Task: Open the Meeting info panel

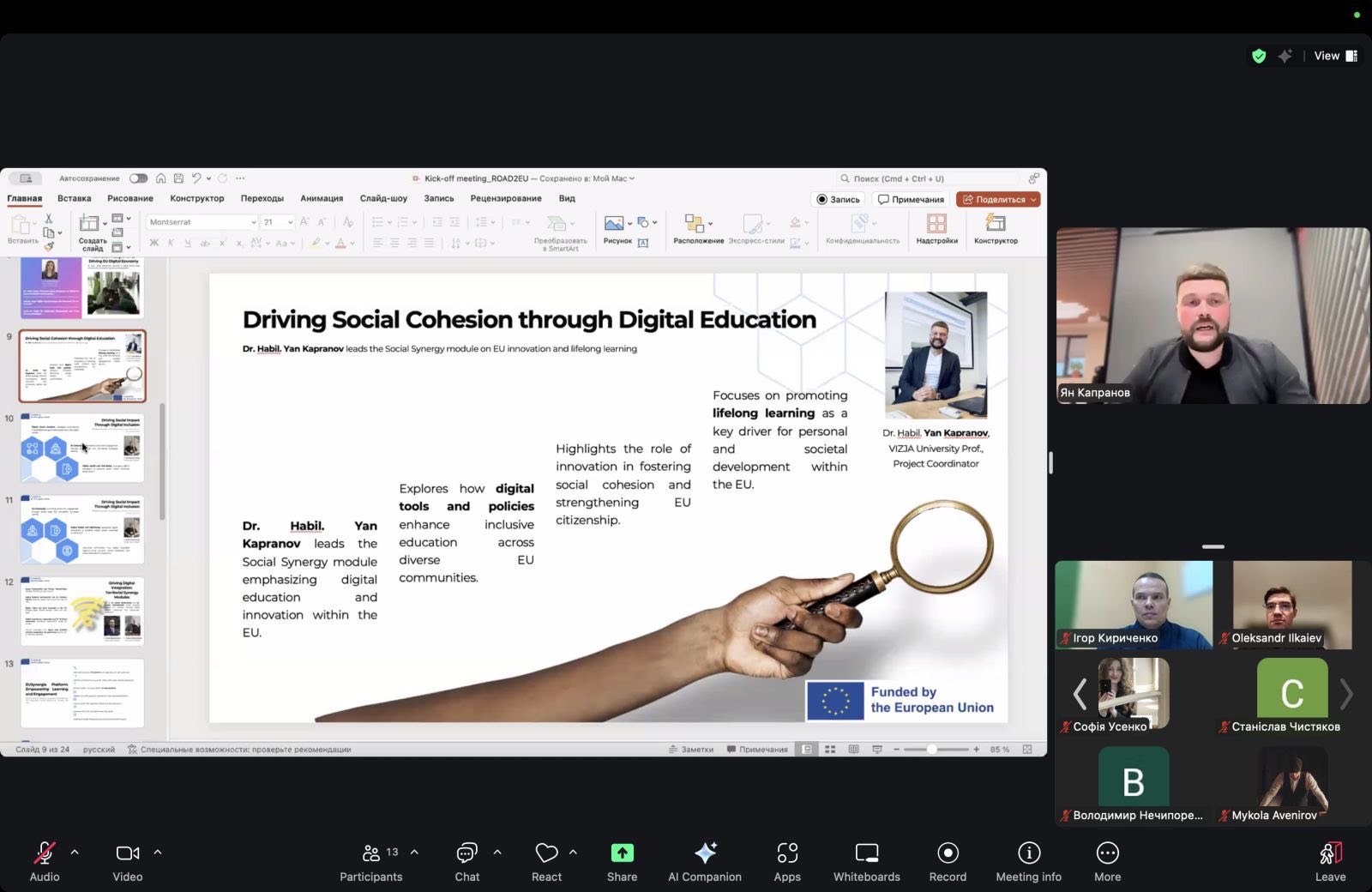Action: pyautogui.click(x=1028, y=853)
